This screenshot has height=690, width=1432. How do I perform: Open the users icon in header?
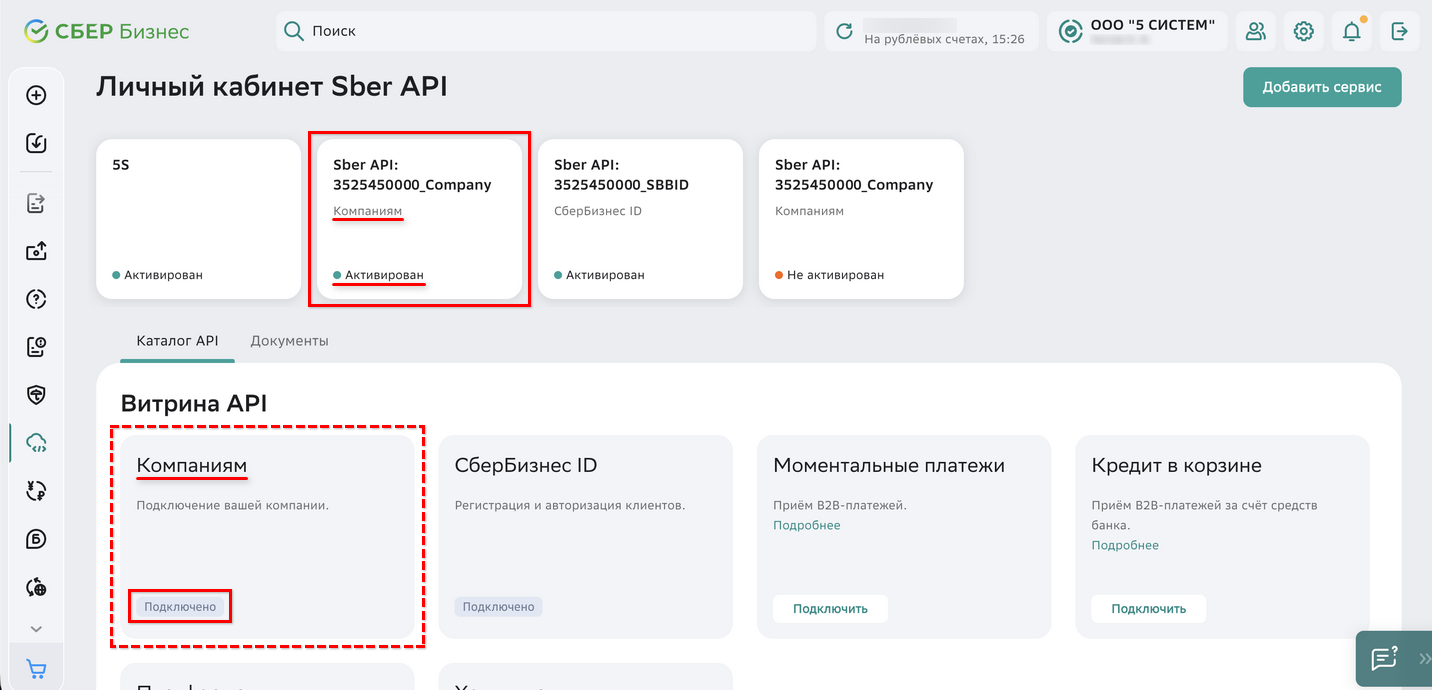[x=1255, y=31]
